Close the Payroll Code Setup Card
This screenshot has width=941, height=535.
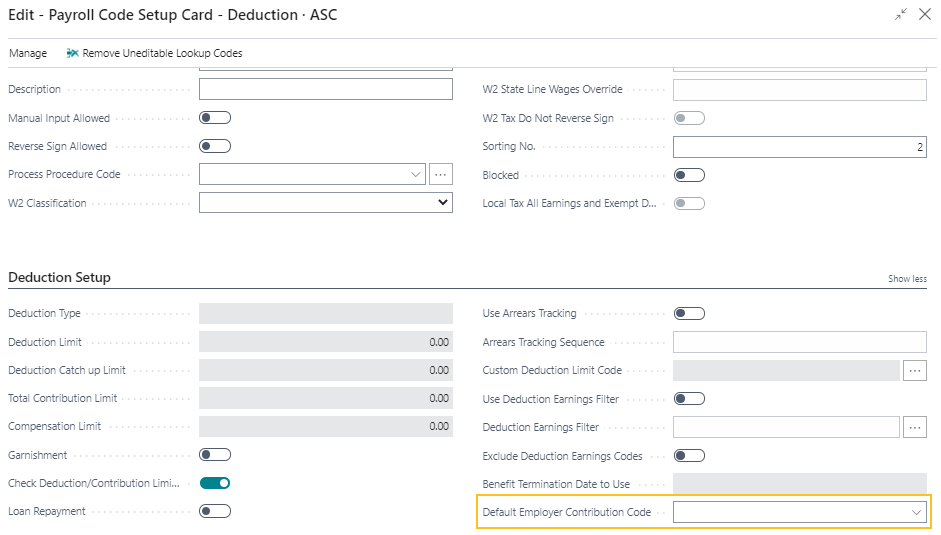(924, 14)
